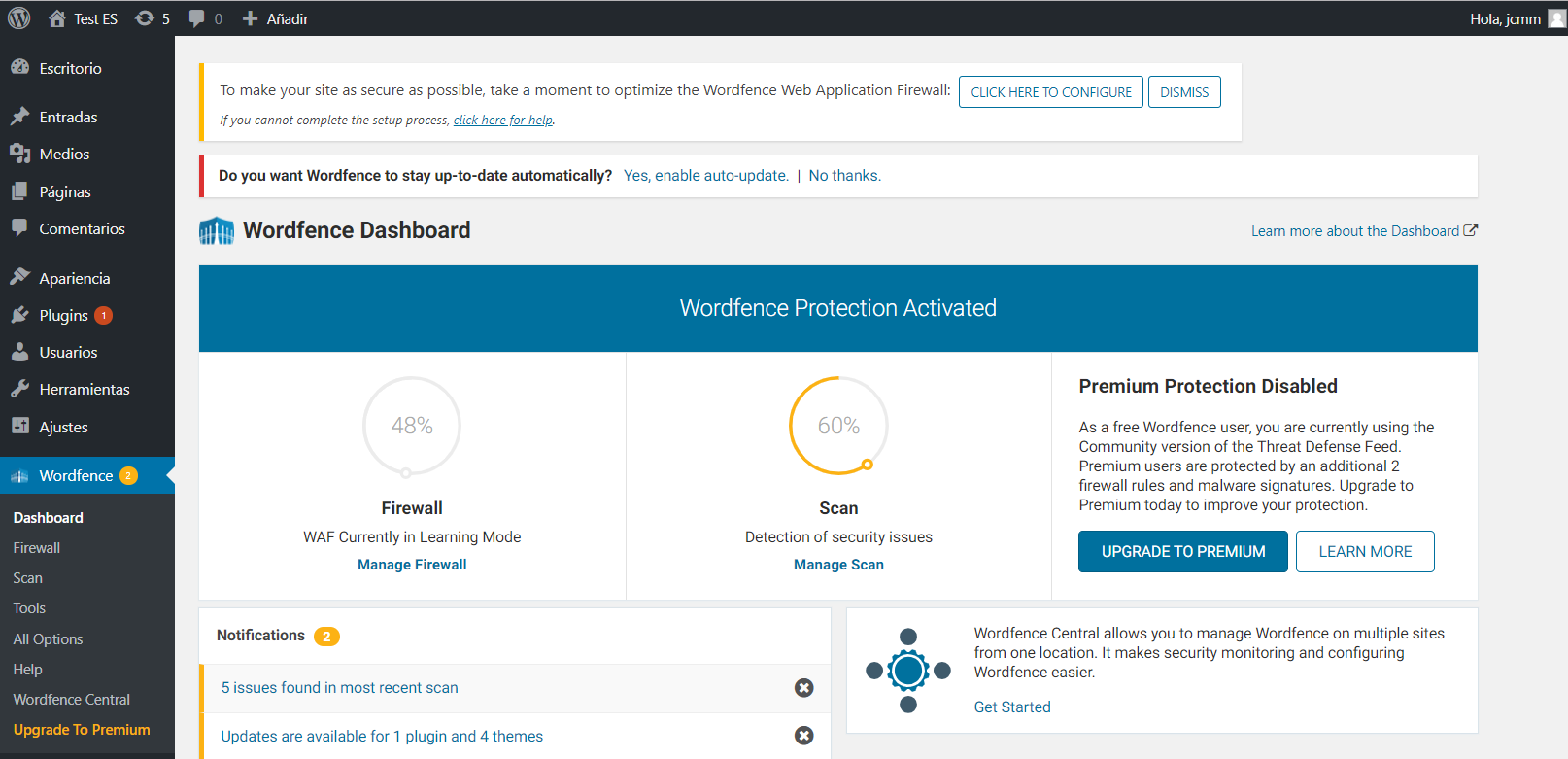Open All Options in the Wordfence submenu
The image size is (1568, 759).
coord(48,638)
